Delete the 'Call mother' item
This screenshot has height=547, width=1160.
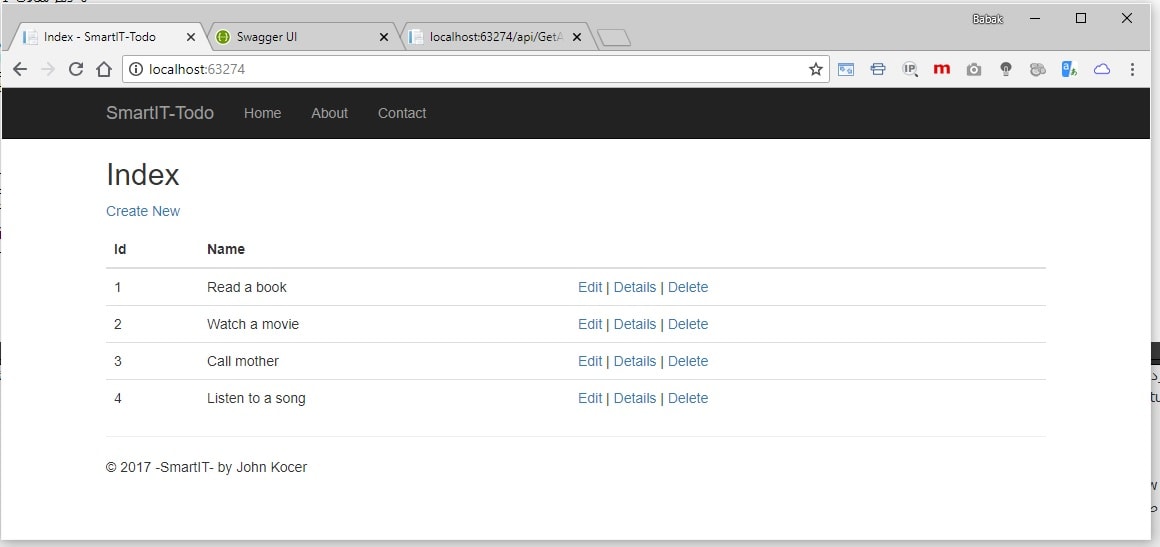(688, 361)
